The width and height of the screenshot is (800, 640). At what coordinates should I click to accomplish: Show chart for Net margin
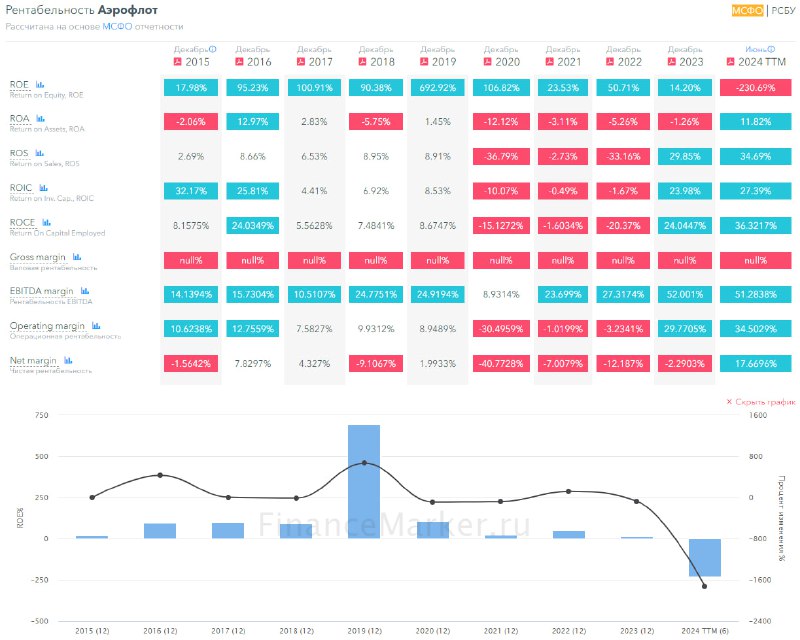[68, 360]
